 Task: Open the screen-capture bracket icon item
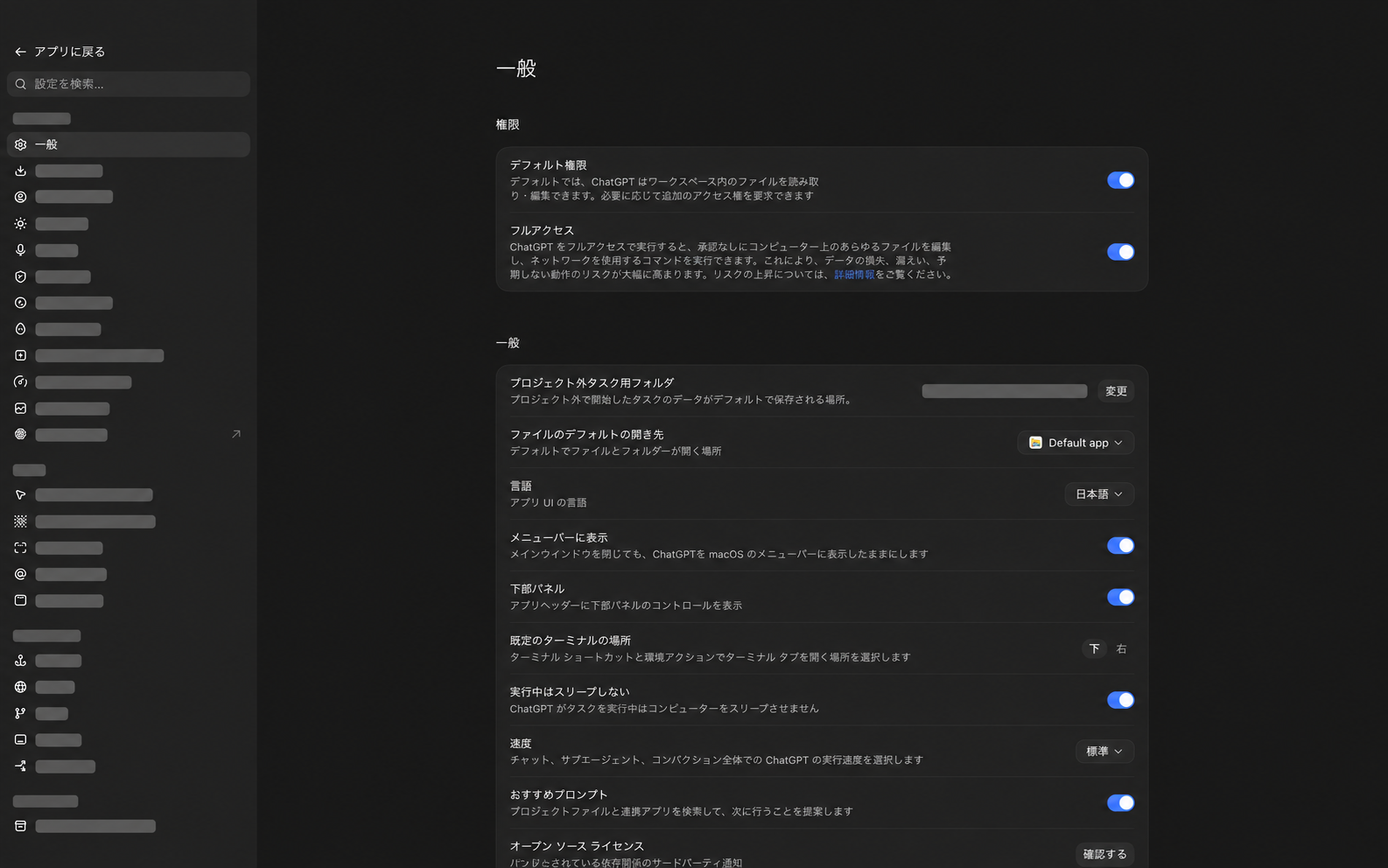(x=20, y=548)
